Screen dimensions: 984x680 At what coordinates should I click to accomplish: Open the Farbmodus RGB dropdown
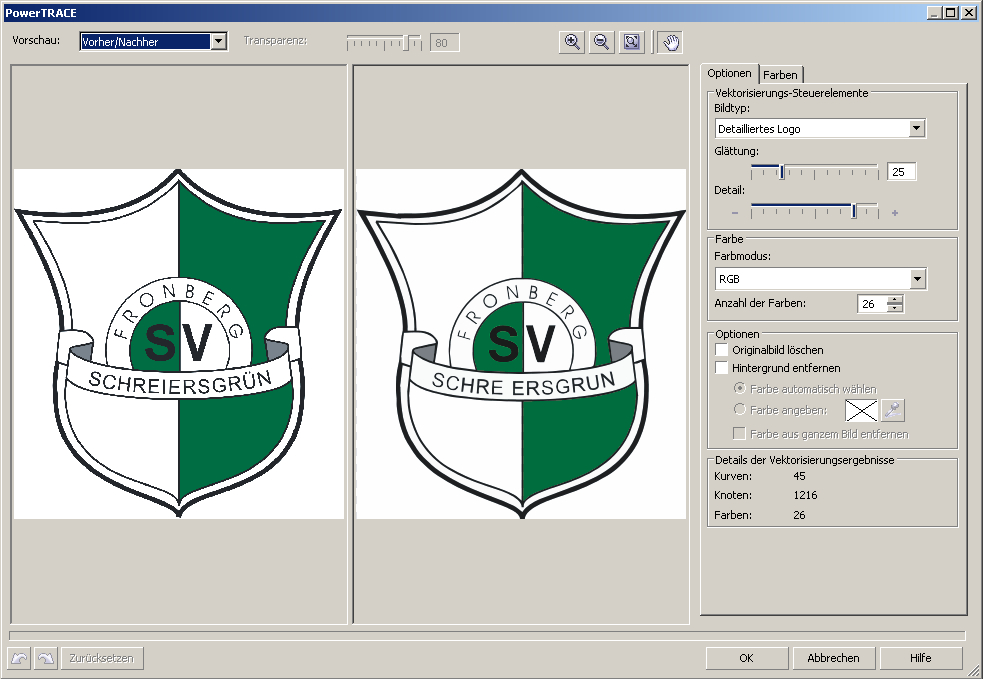(x=917, y=279)
